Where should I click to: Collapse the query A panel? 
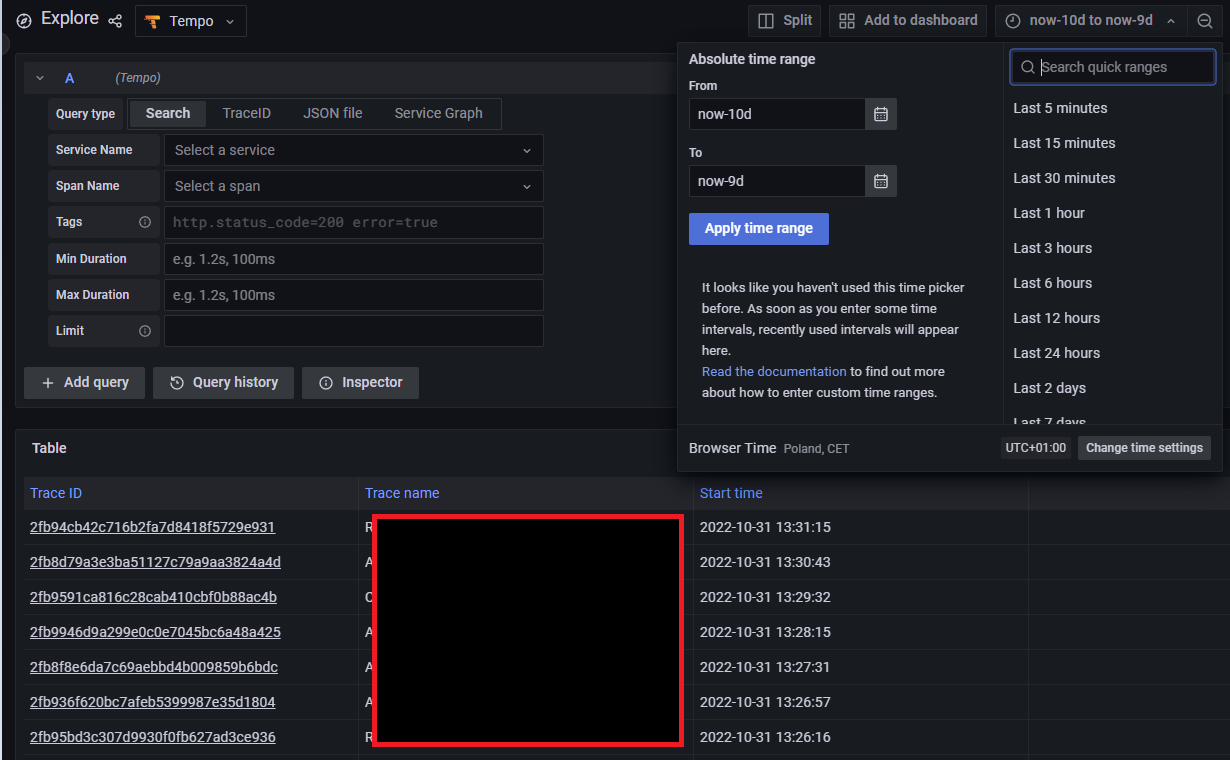[39, 77]
